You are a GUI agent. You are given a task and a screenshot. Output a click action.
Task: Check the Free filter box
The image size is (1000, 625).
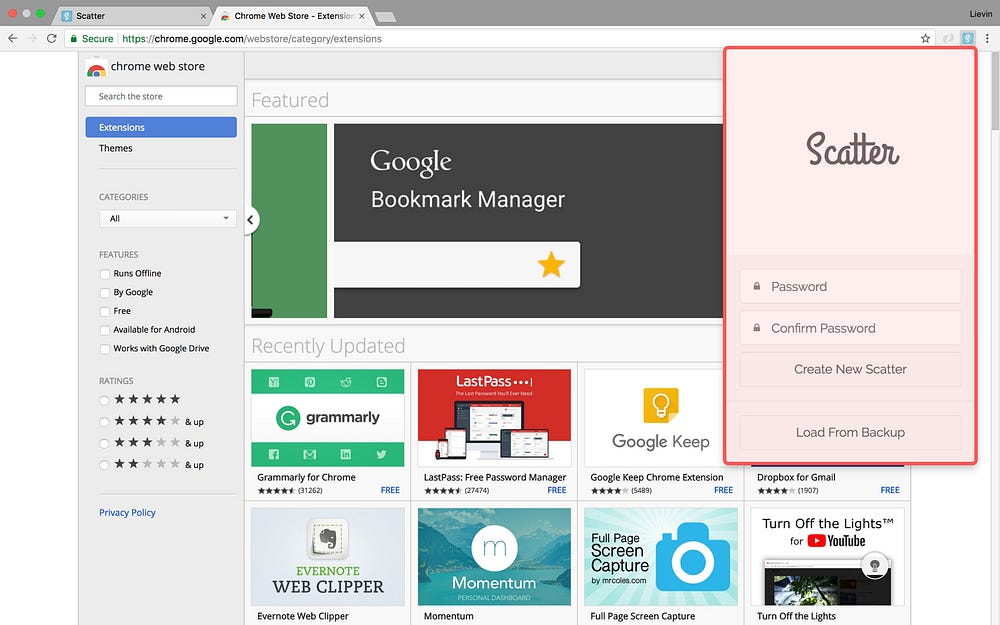pyautogui.click(x=105, y=311)
